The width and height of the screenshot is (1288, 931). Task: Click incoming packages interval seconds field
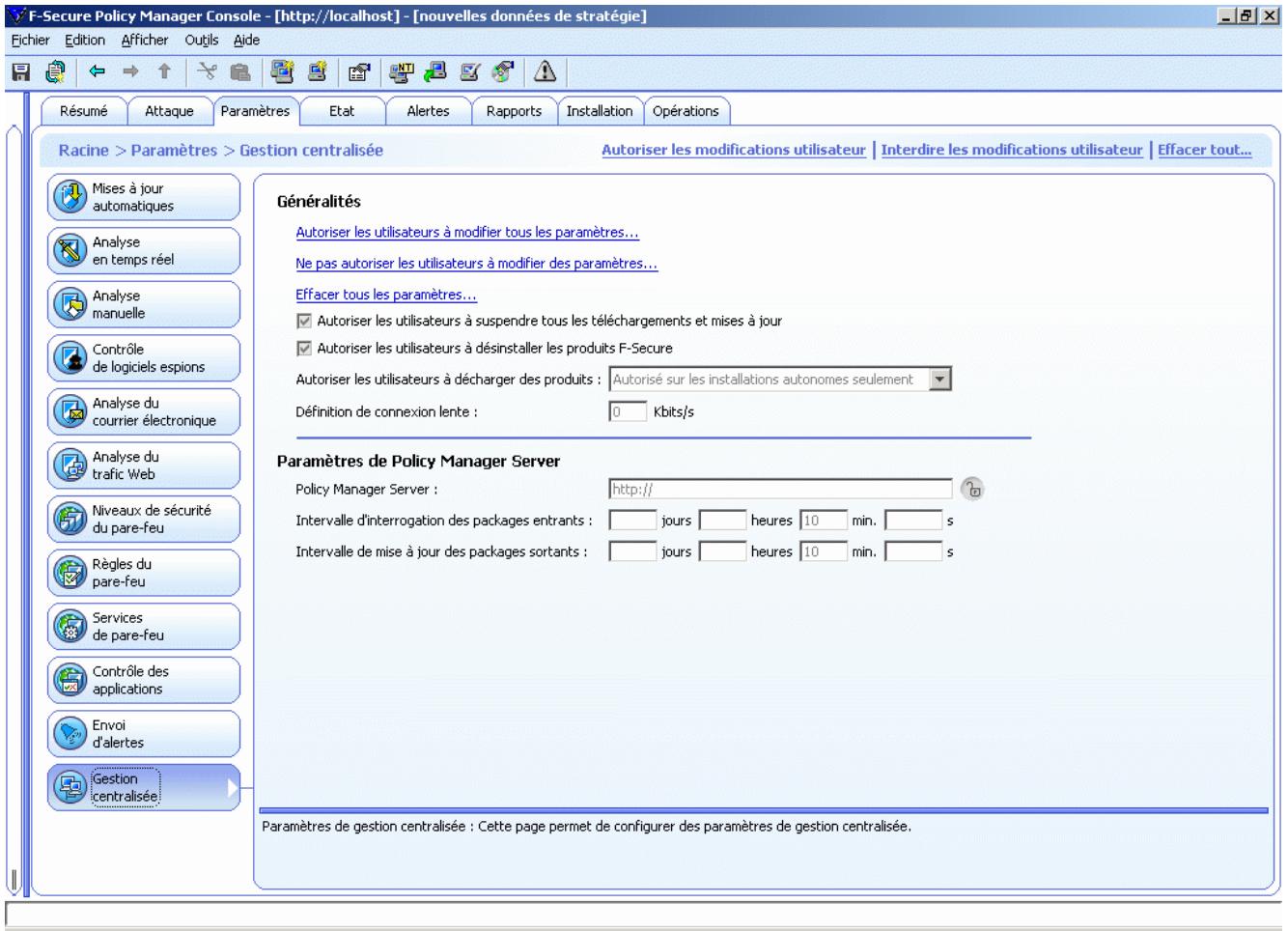pyautogui.click(x=913, y=521)
